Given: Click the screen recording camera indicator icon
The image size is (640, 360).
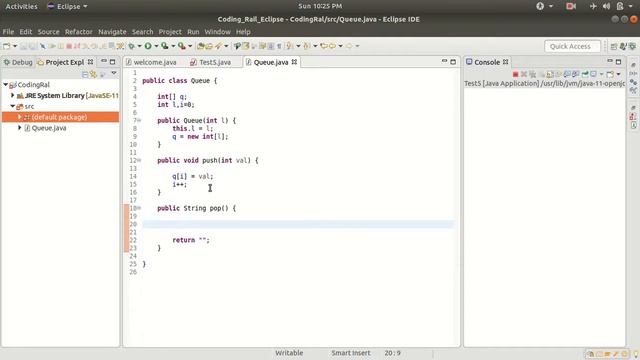Looking at the screenshot, I should coord(571,6).
